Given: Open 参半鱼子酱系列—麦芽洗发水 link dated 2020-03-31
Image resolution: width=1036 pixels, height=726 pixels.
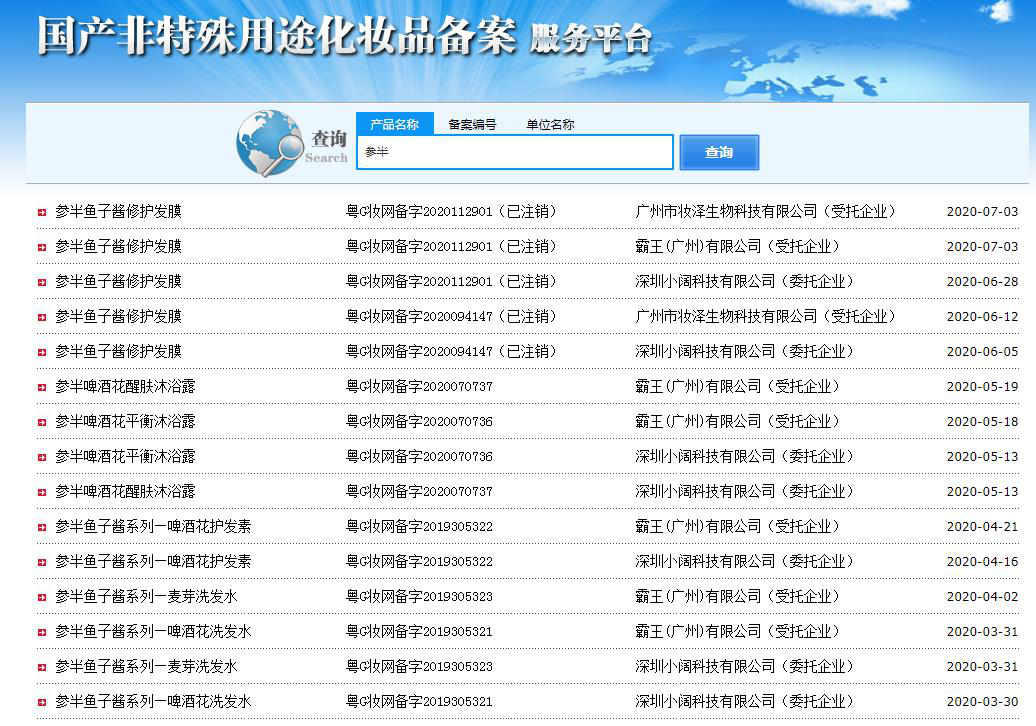Looking at the screenshot, I should pos(146,667).
